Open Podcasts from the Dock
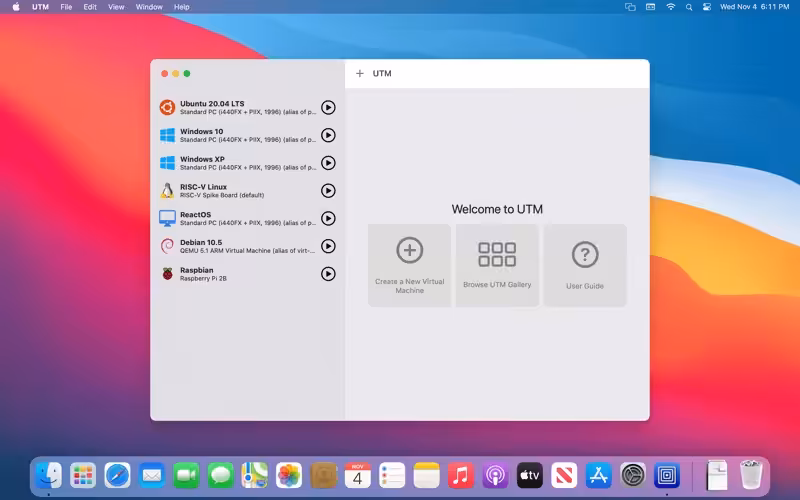 495,475
